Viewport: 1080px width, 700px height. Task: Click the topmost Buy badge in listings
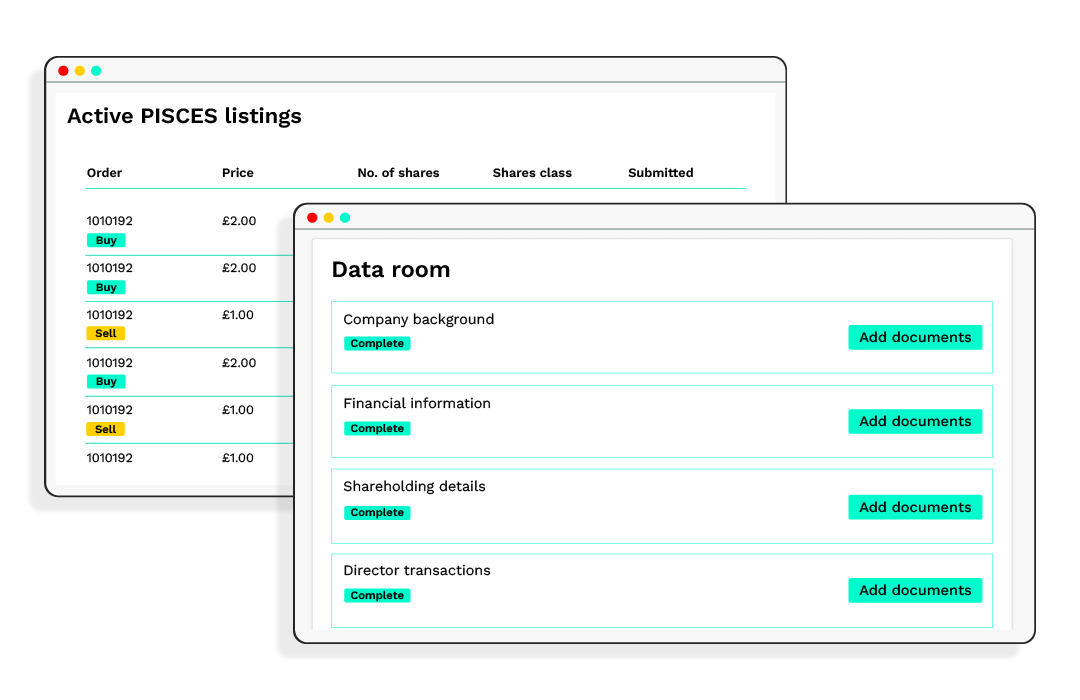click(106, 240)
